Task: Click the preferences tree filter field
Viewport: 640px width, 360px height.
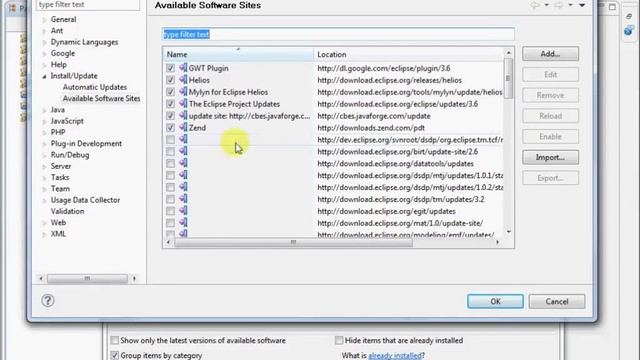Action: [88, 5]
